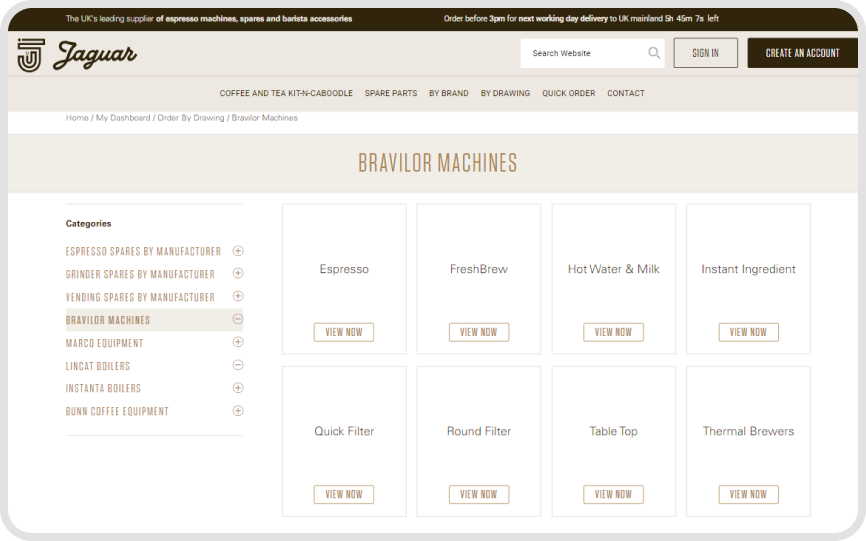866x541 pixels.
Task: Click the next working day delivery notice
Action: (x=581, y=18)
